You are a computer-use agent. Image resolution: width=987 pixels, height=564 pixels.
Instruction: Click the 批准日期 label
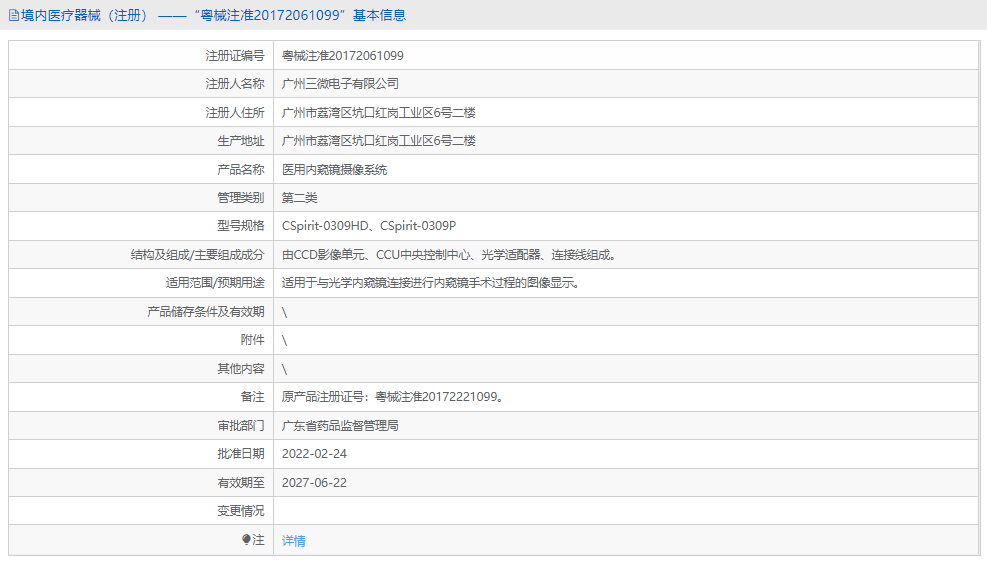240,454
